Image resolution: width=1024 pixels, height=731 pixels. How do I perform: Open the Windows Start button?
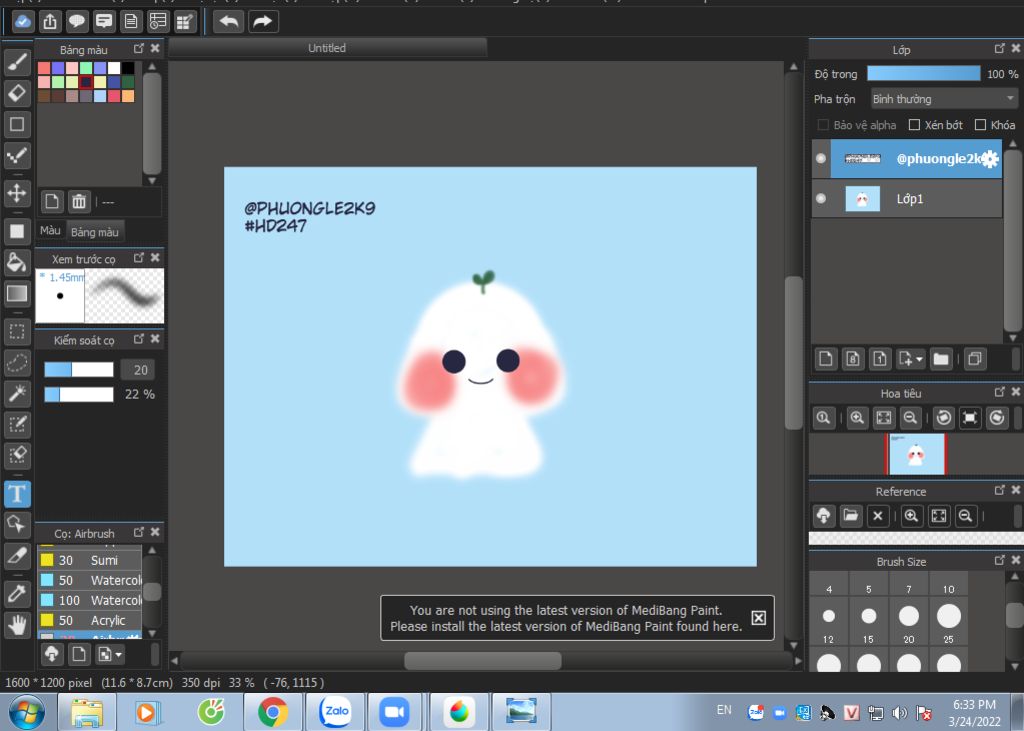coord(26,711)
